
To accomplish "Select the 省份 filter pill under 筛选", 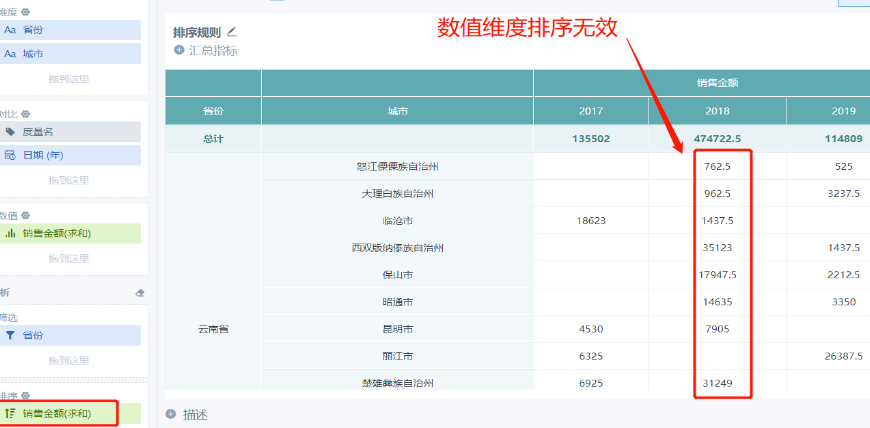I will pyautogui.click(x=70, y=335).
